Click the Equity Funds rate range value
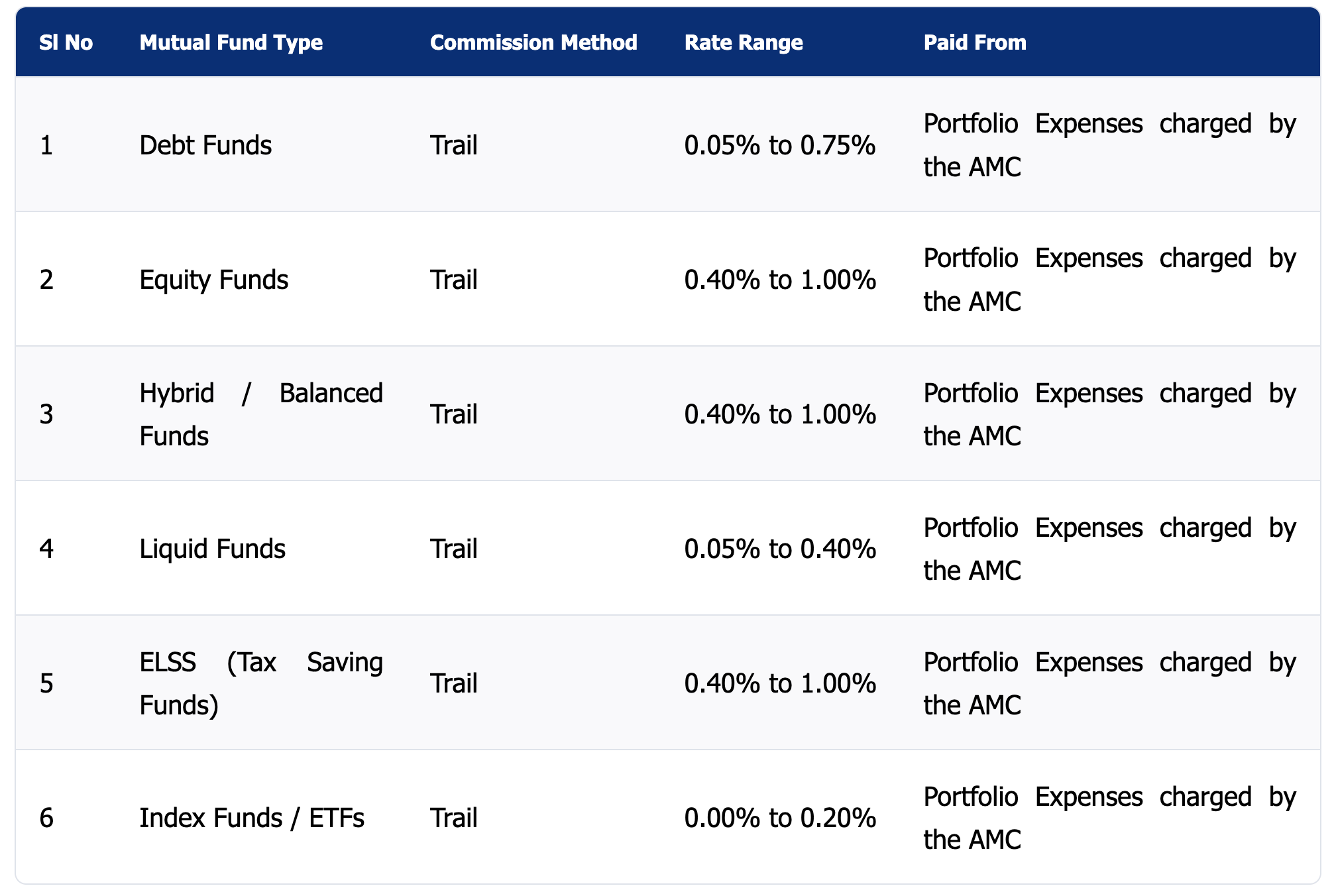 (779, 280)
